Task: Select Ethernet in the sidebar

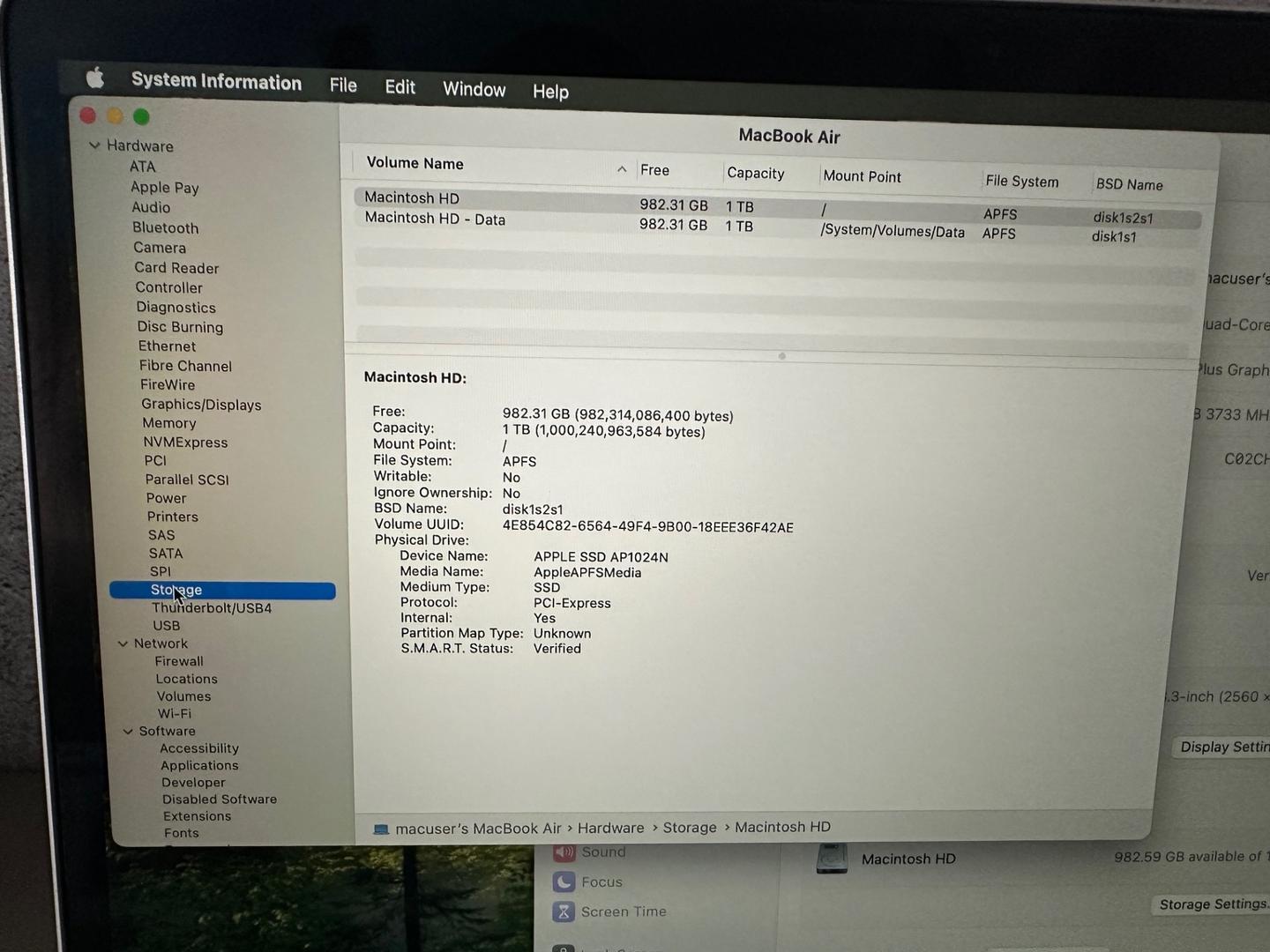Action: pos(167,346)
